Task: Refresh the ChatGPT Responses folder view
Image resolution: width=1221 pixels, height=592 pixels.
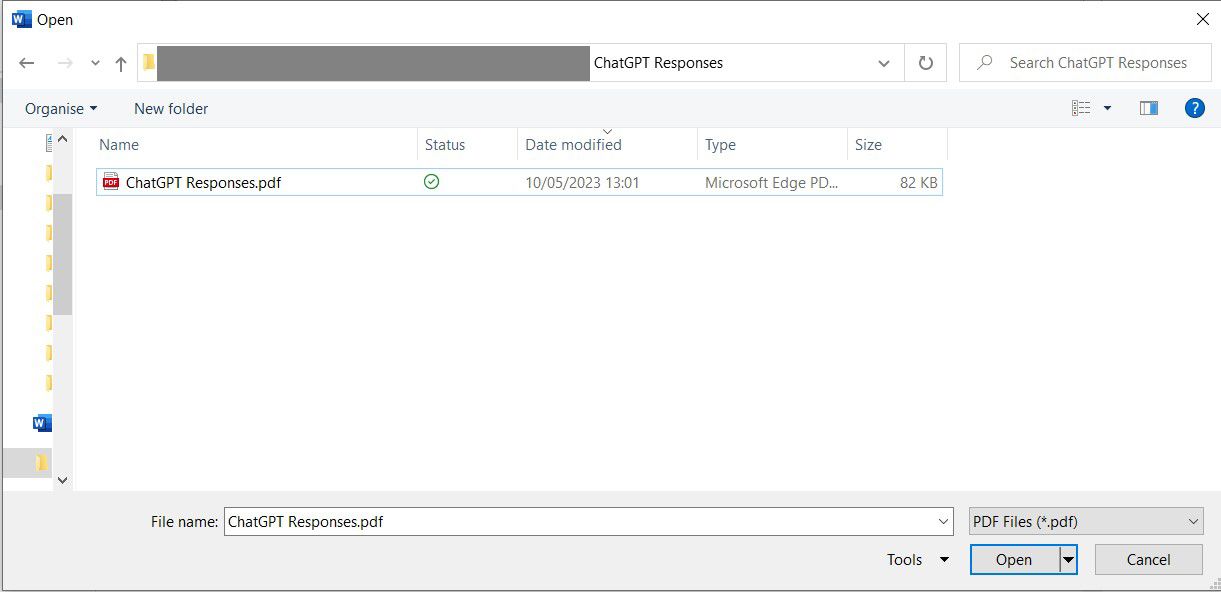Action: pyautogui.click(x=925, y=62)
